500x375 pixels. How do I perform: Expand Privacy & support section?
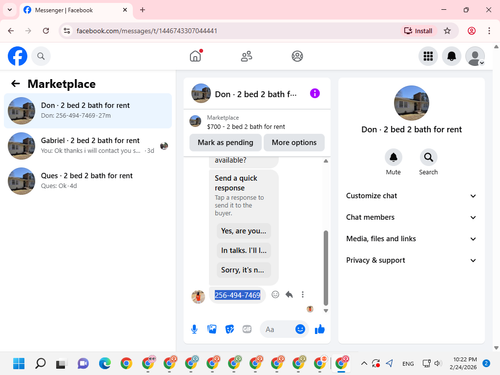coord(411,260)
